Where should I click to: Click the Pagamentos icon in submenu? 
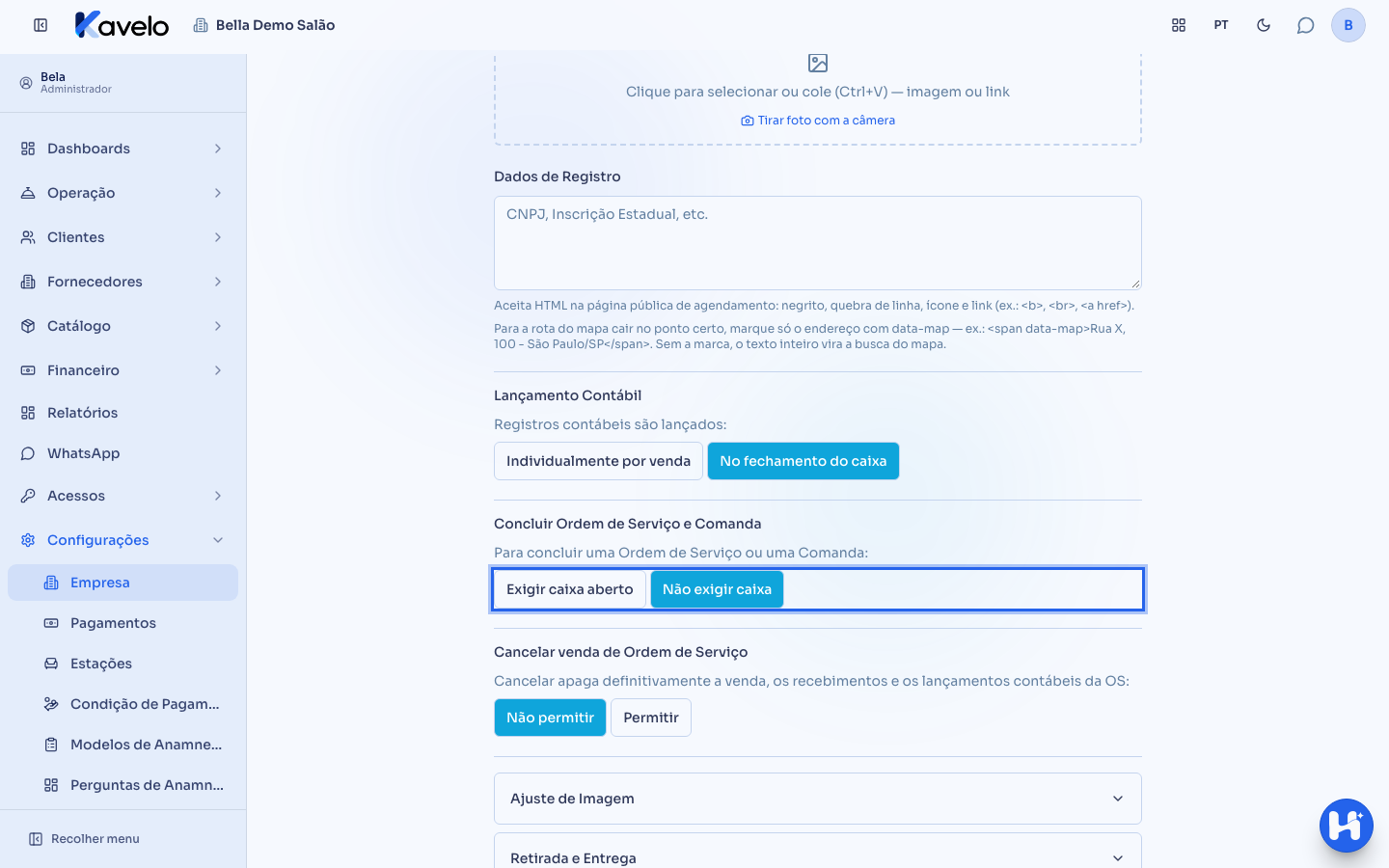51,623
